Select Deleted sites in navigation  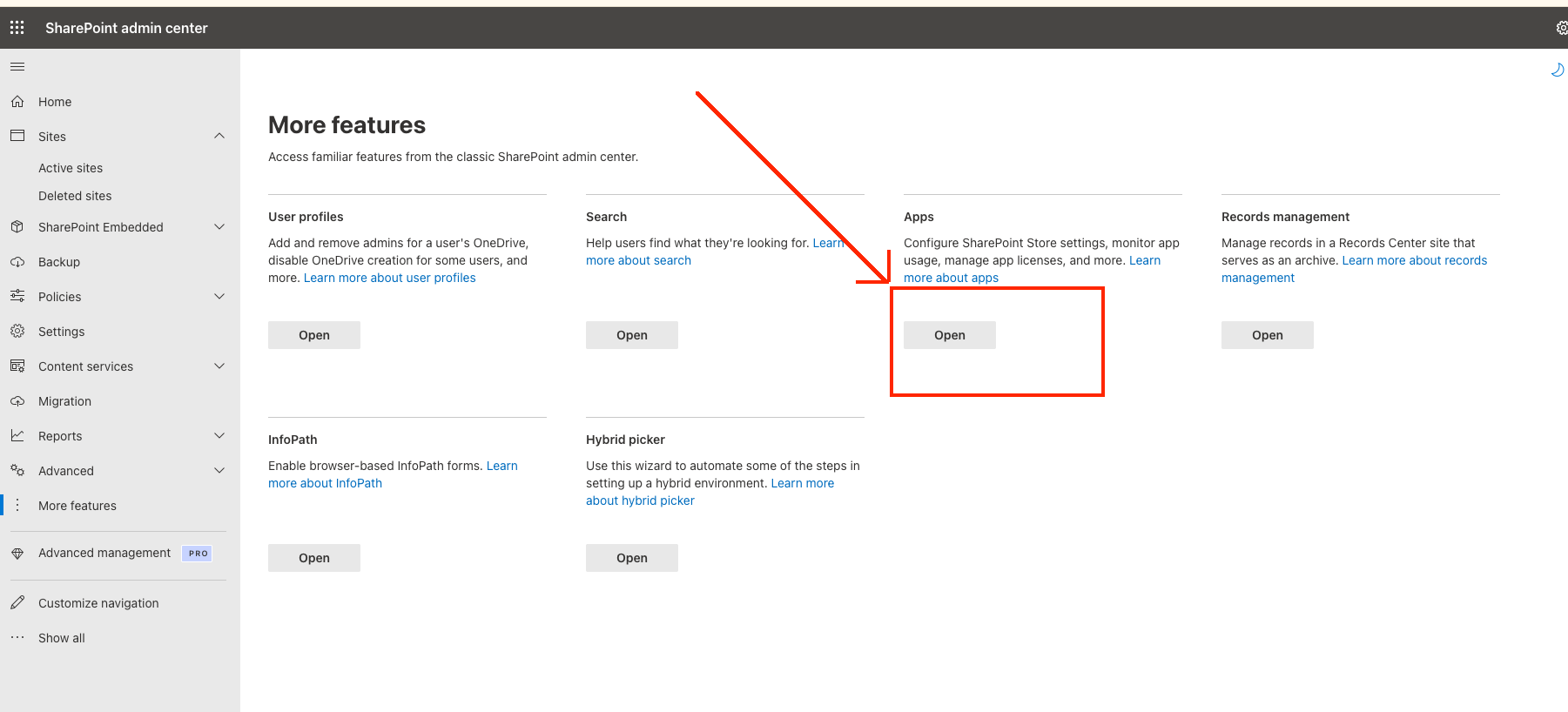75,196
